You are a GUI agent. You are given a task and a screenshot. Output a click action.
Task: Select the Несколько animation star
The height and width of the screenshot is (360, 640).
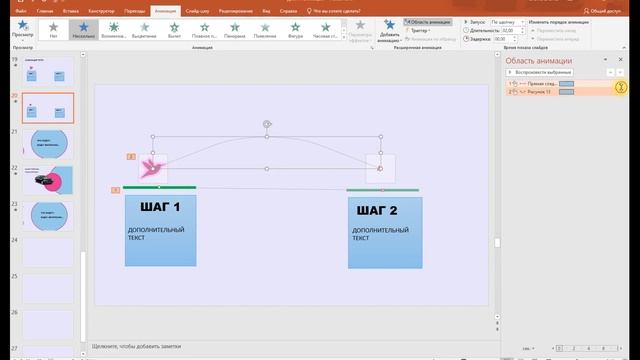coord(83,30)
